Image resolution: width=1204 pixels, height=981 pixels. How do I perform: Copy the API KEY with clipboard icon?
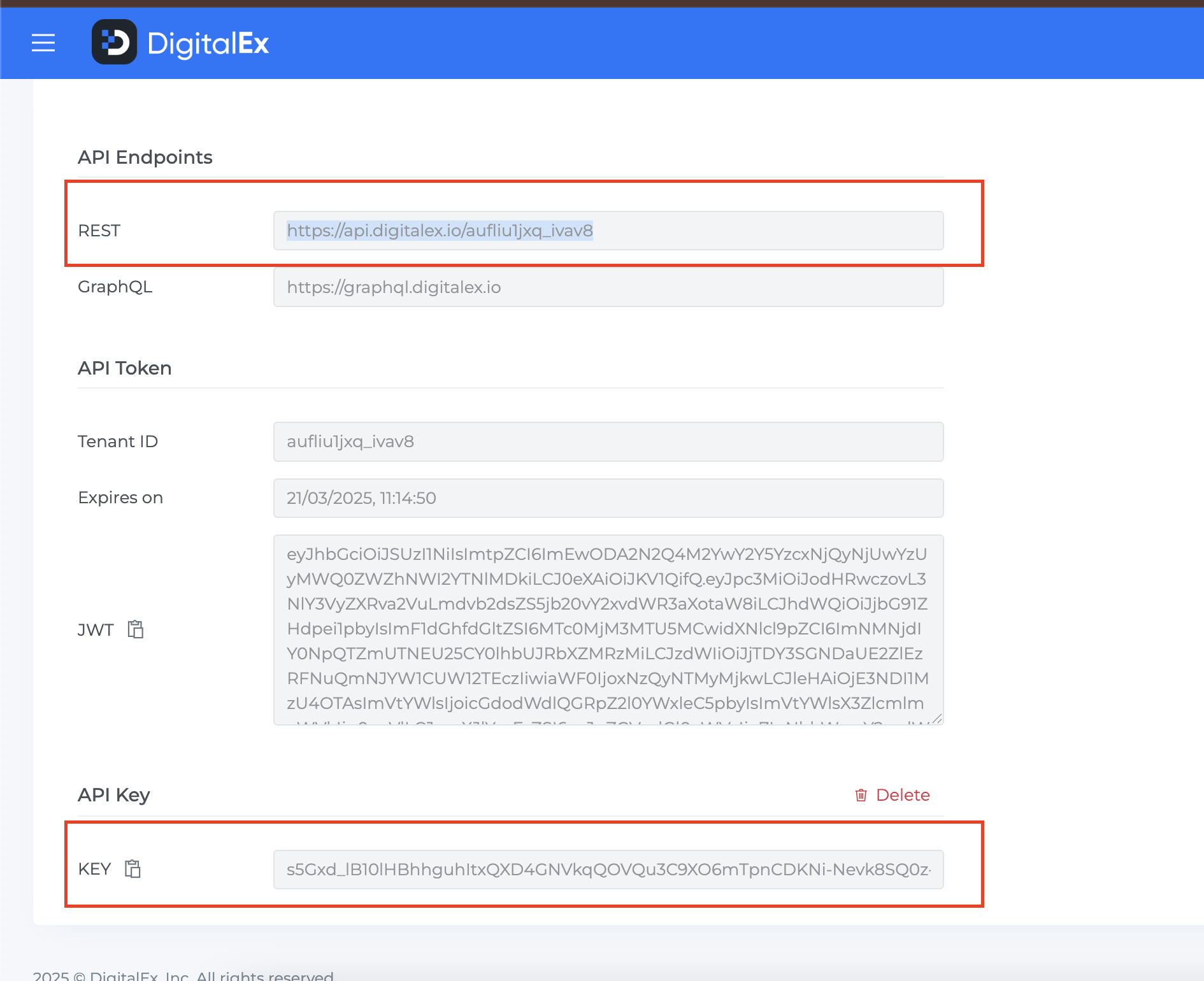tap(133, 869)
